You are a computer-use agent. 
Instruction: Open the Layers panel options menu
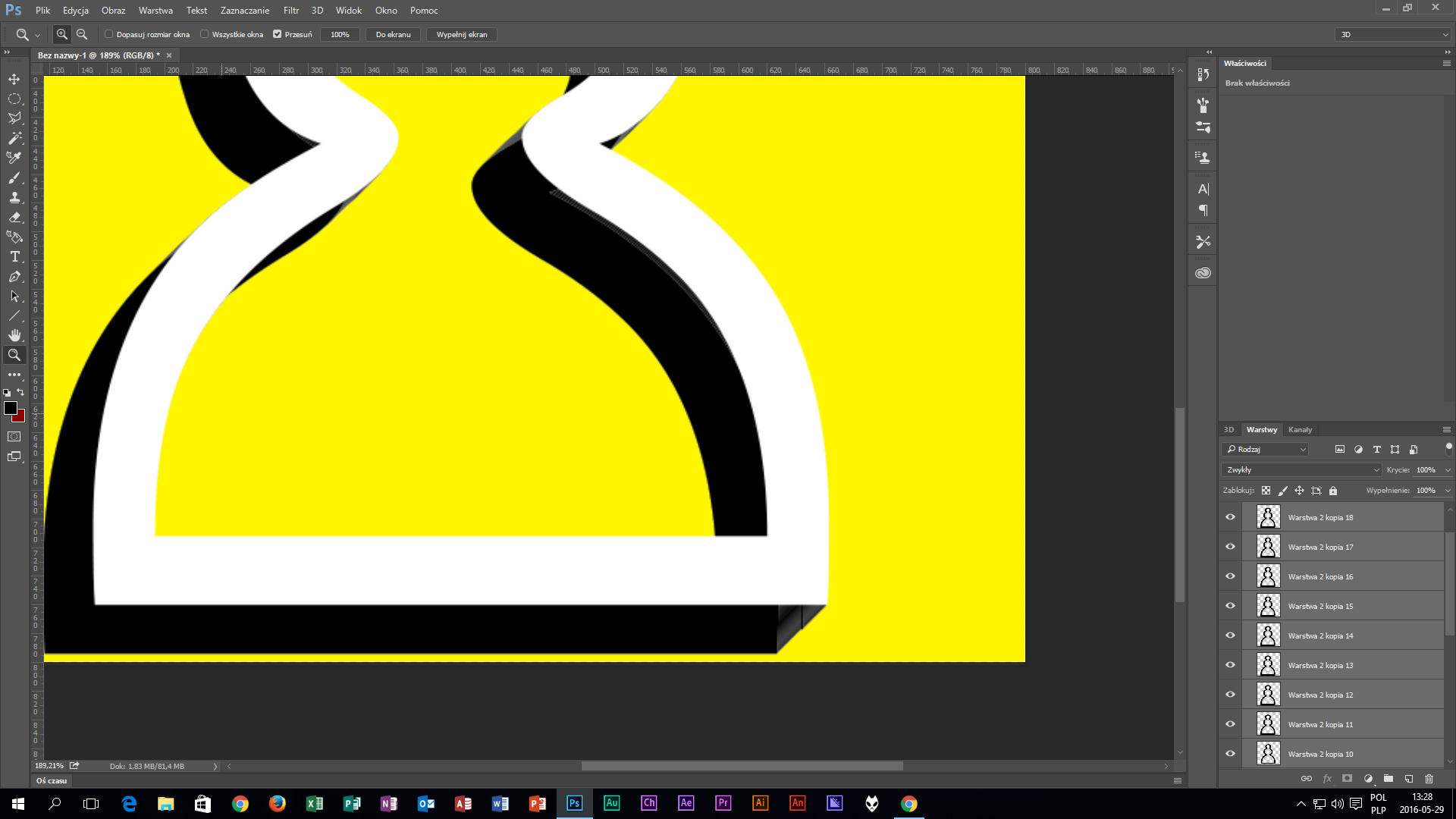coord(1446,430)
